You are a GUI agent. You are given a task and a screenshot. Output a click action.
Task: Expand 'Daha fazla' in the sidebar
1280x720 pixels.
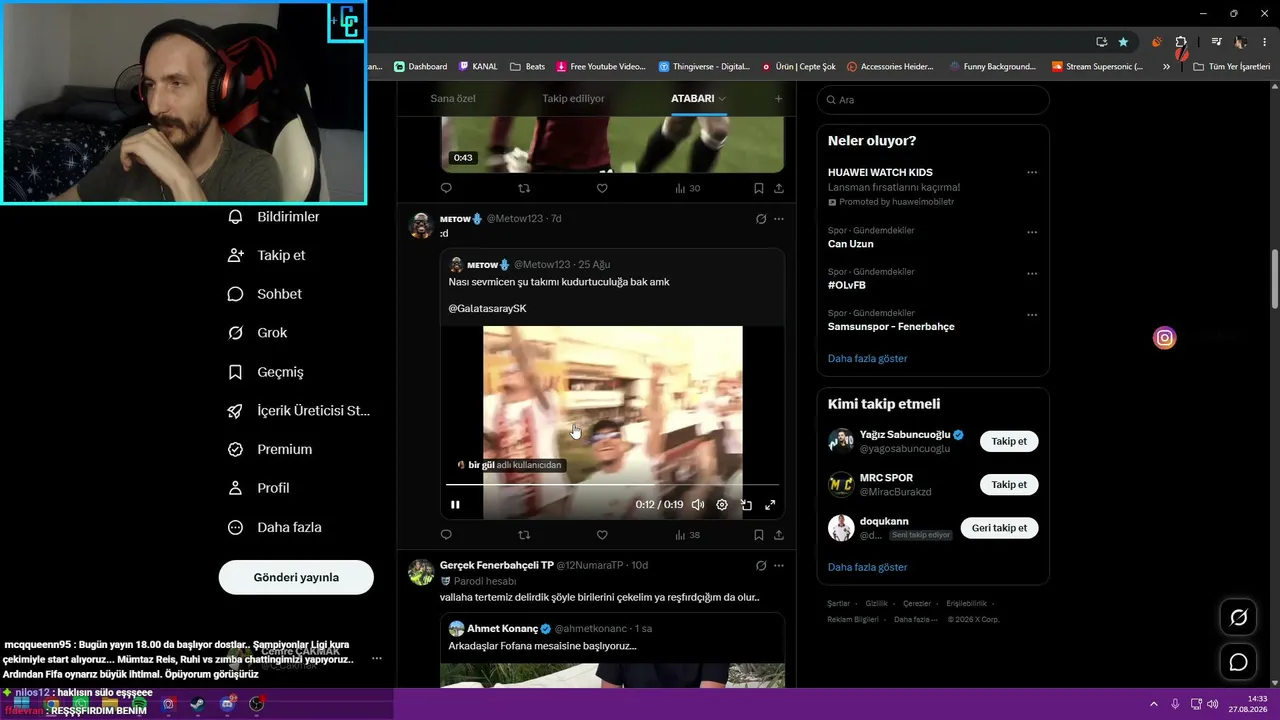(275, 527)
